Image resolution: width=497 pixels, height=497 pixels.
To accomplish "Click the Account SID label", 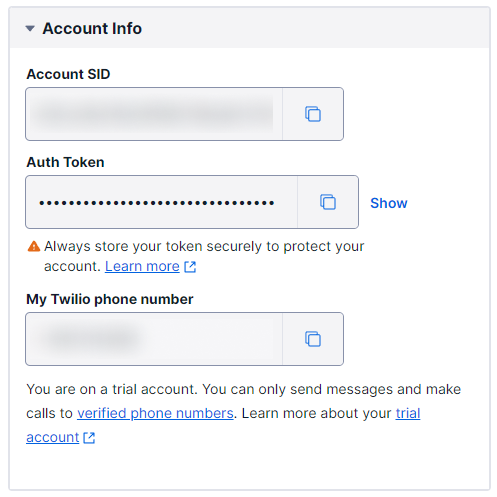I will (68, 74).
